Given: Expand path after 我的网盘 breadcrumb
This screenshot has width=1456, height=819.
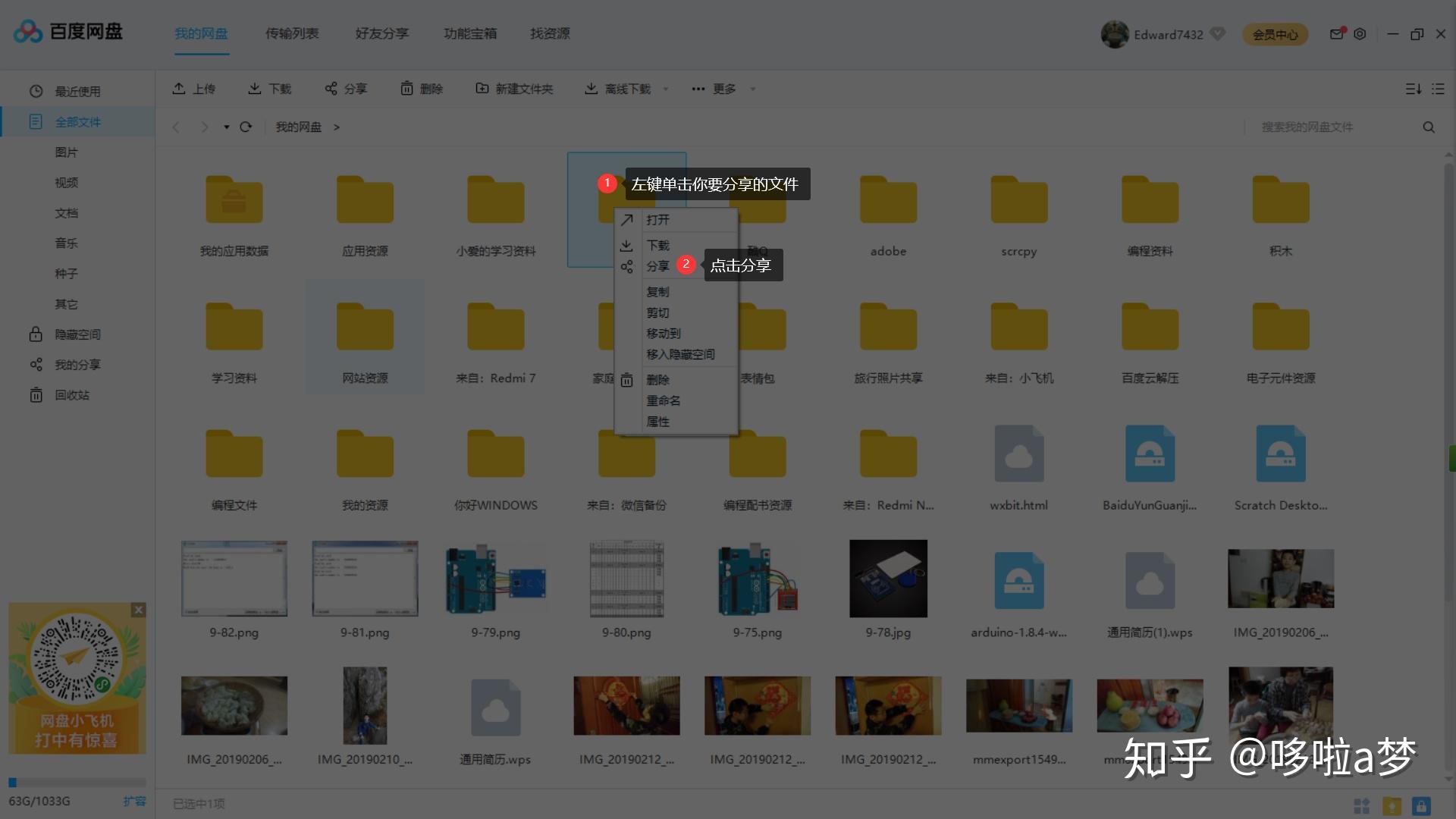Looking at the screenshot, I should pos(336,127).
